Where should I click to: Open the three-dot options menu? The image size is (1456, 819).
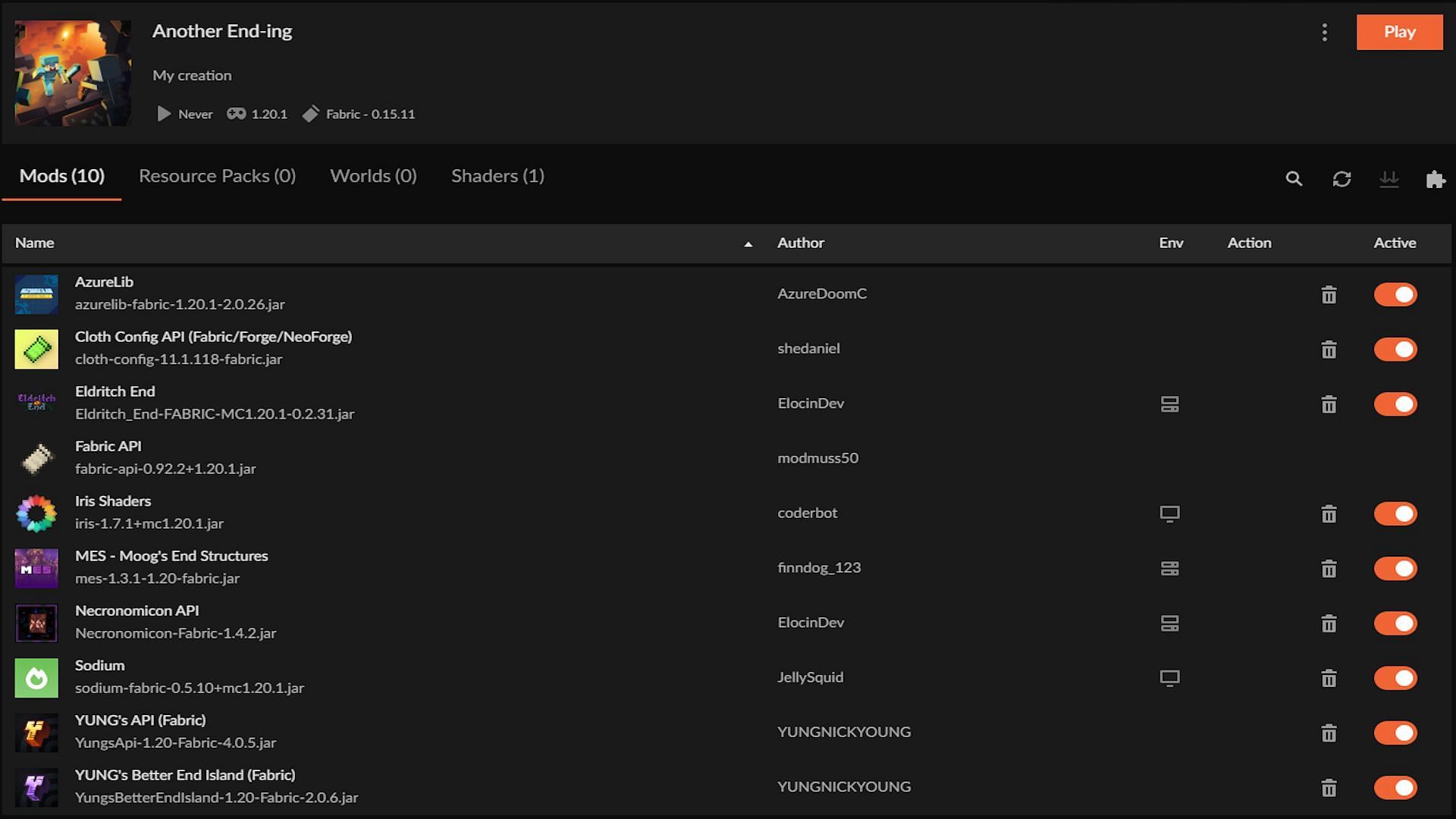click(1324, 32)
